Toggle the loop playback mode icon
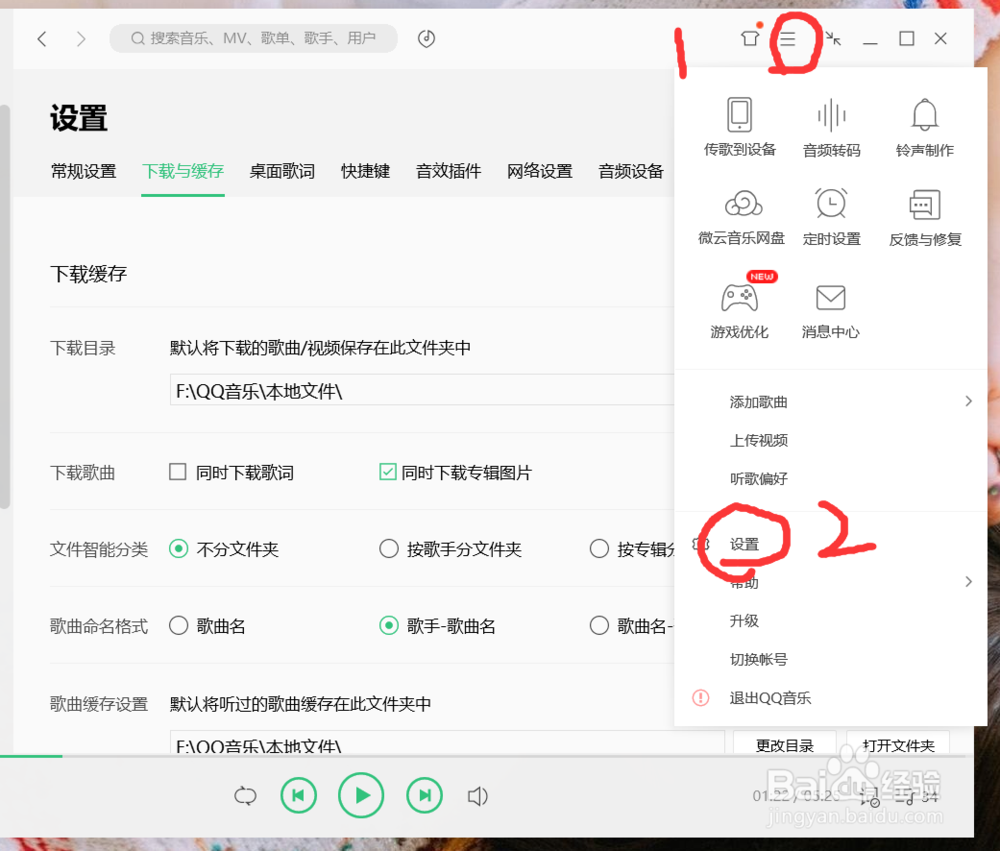This screenshot has height=851, width=1000. pyautogui.click(x=246, y=796)
